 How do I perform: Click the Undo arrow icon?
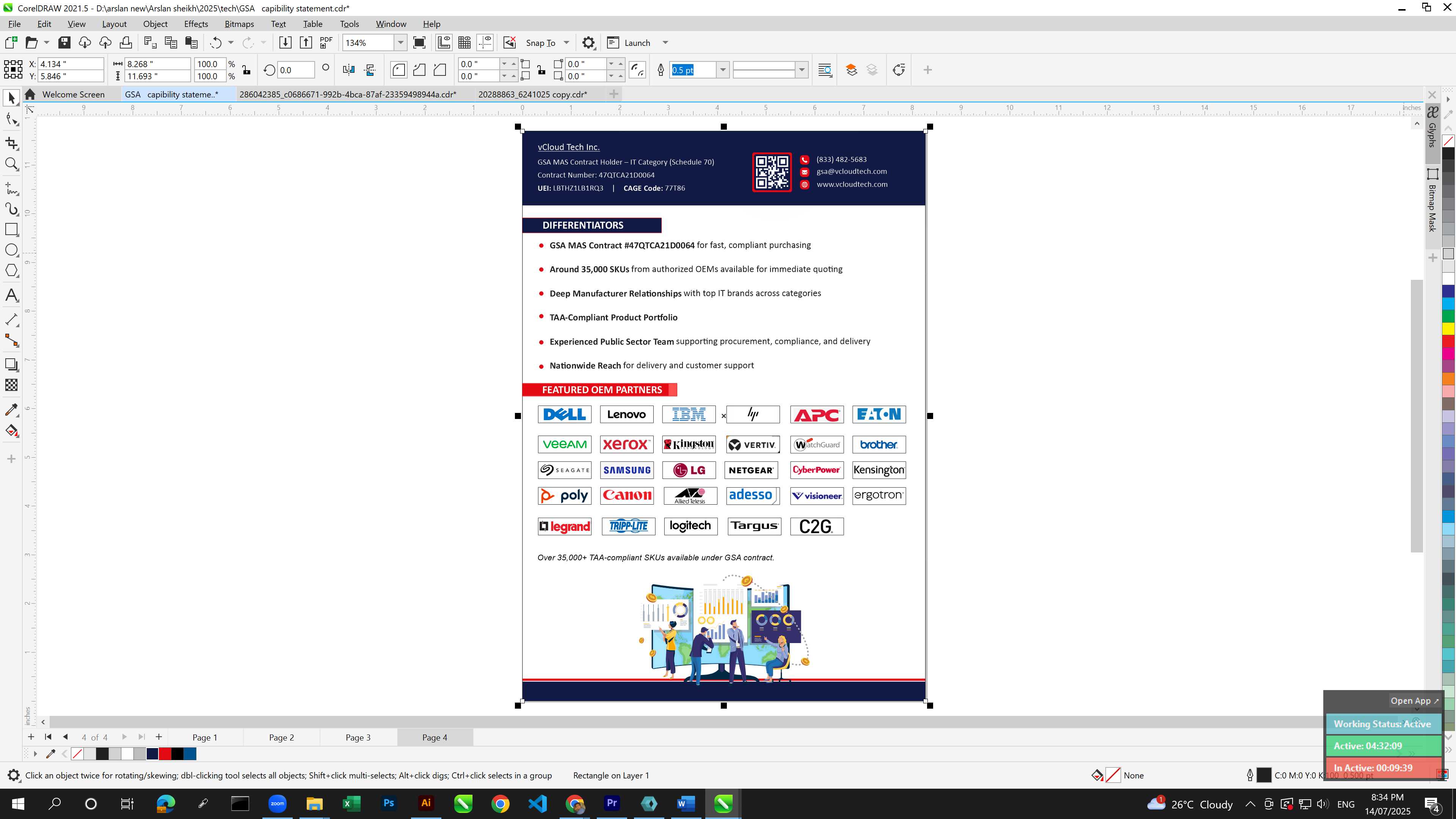click(215, 43)
